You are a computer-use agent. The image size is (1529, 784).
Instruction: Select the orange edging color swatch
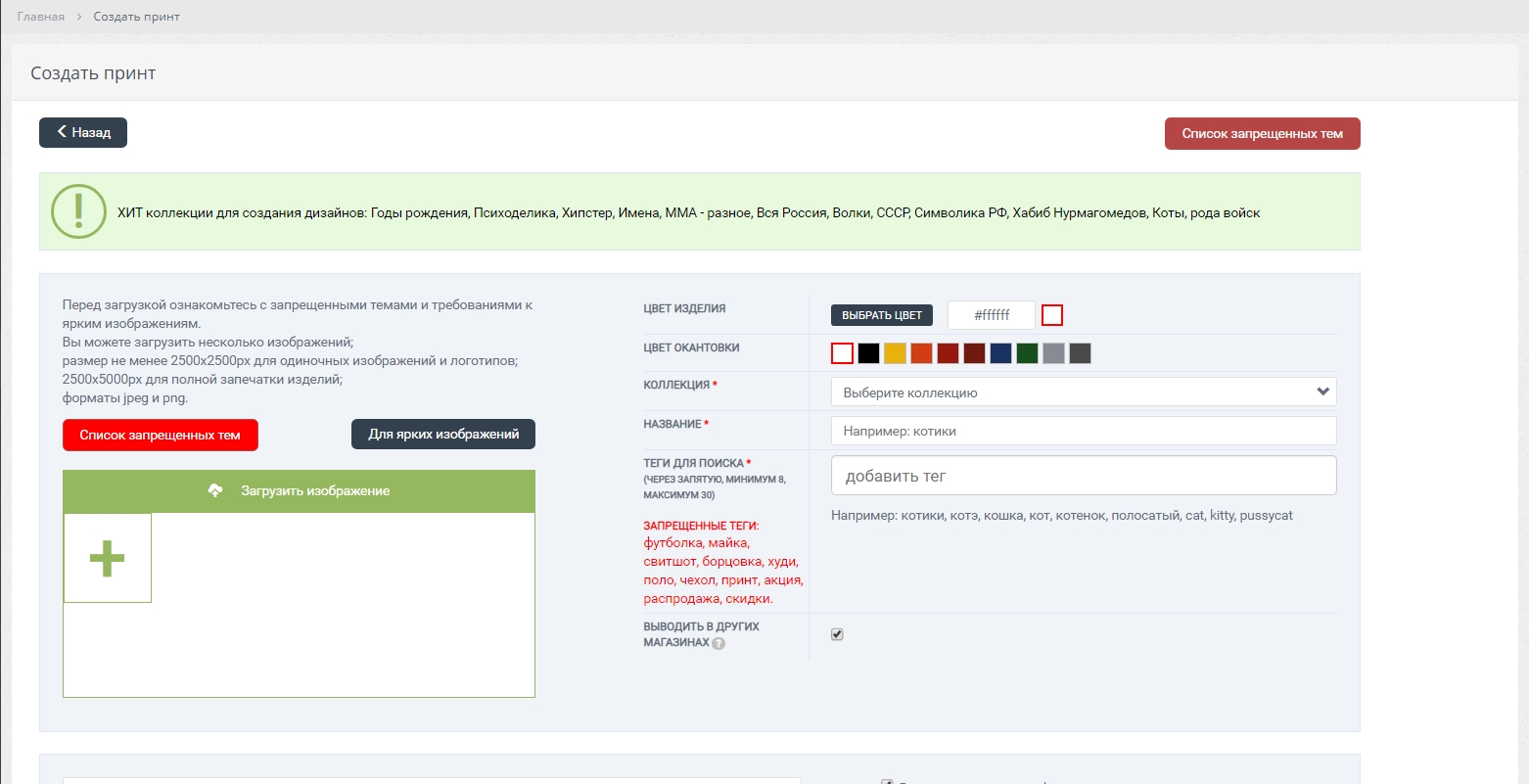coord(921,353)
